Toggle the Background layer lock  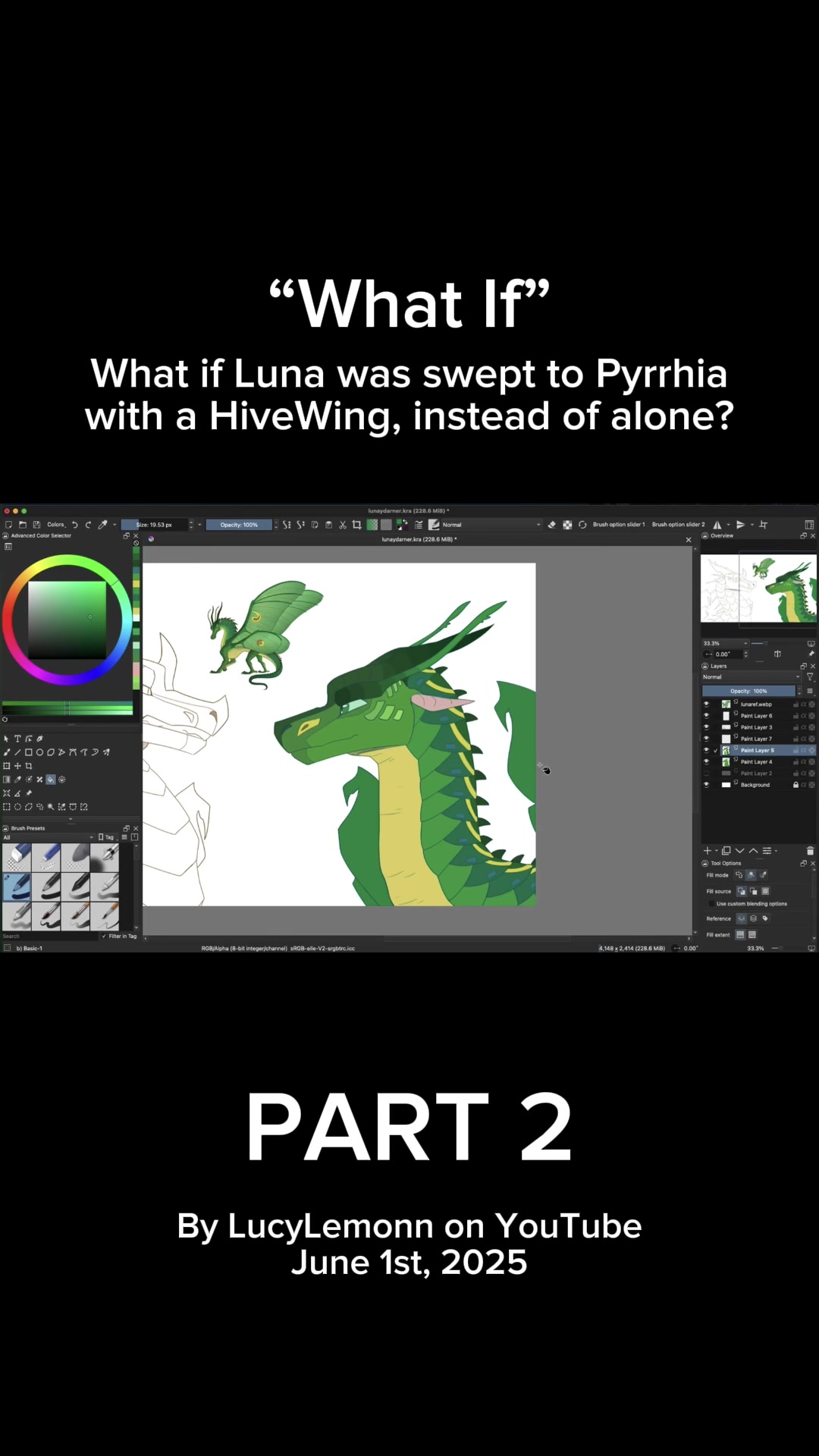click(x=795, y=785)
